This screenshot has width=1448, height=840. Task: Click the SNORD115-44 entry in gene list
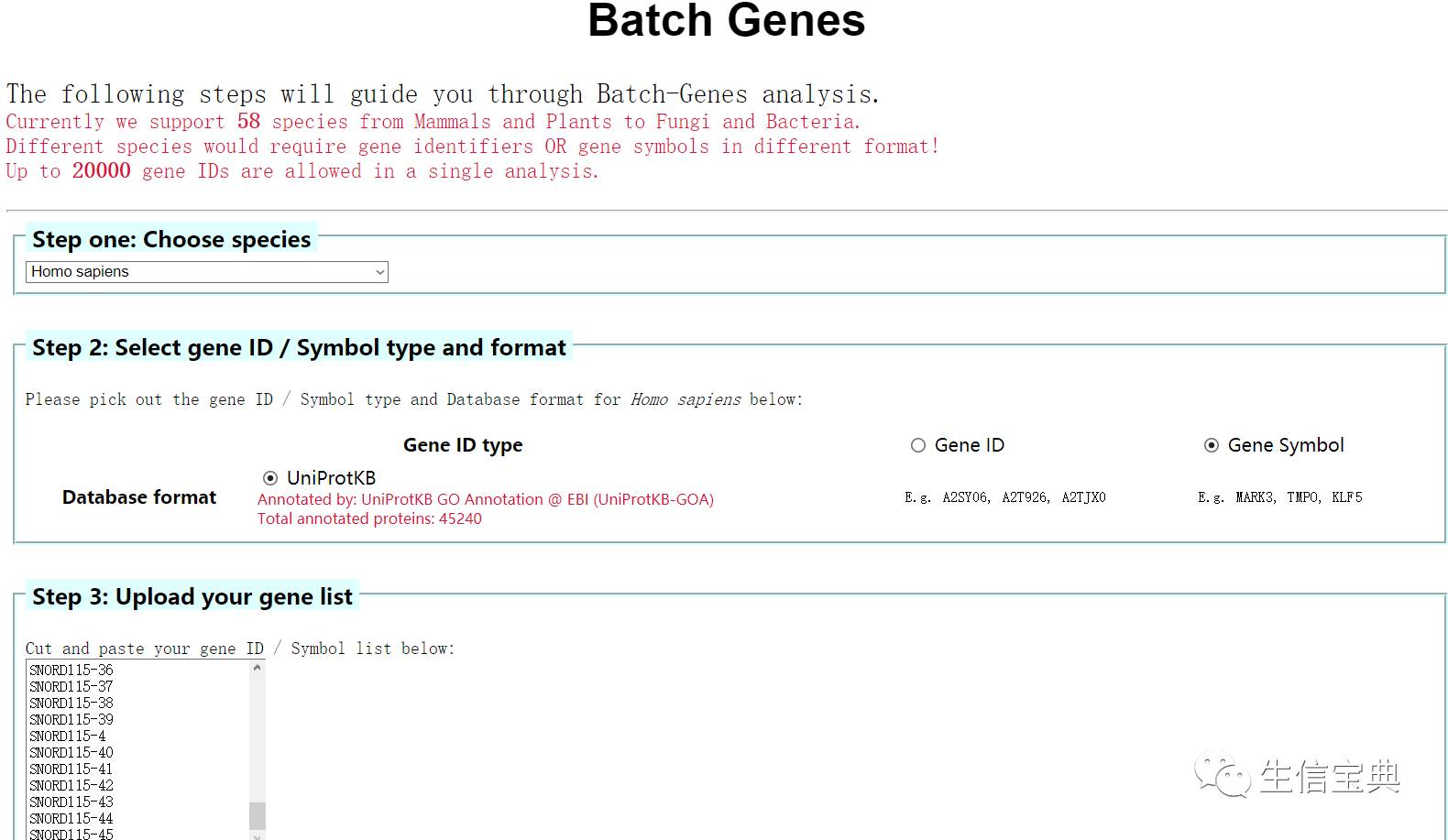[x=71, y=819]
